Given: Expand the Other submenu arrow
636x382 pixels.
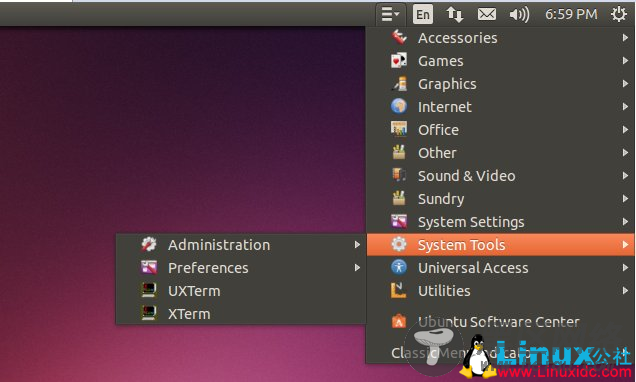Looking at the screenshot, I should pyautogui.click(x=625, y=152).
